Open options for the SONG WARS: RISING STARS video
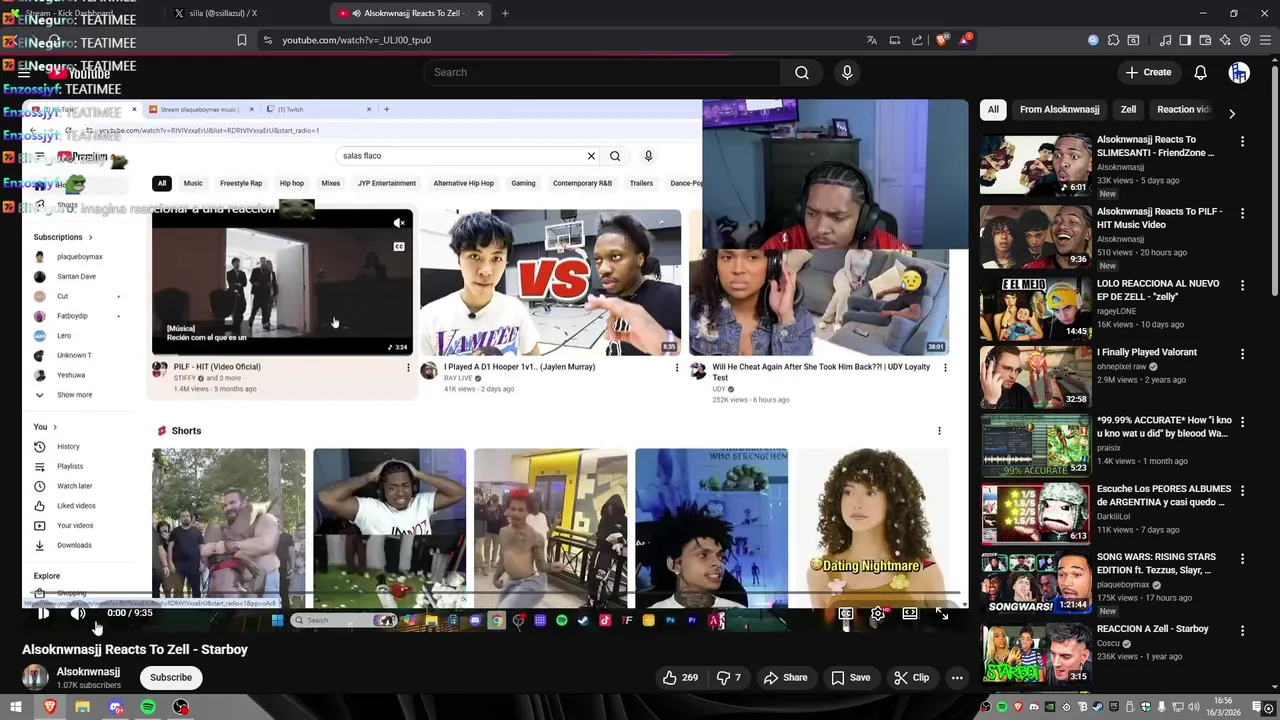The image size is (1280, 720). tap(1243, 558)
